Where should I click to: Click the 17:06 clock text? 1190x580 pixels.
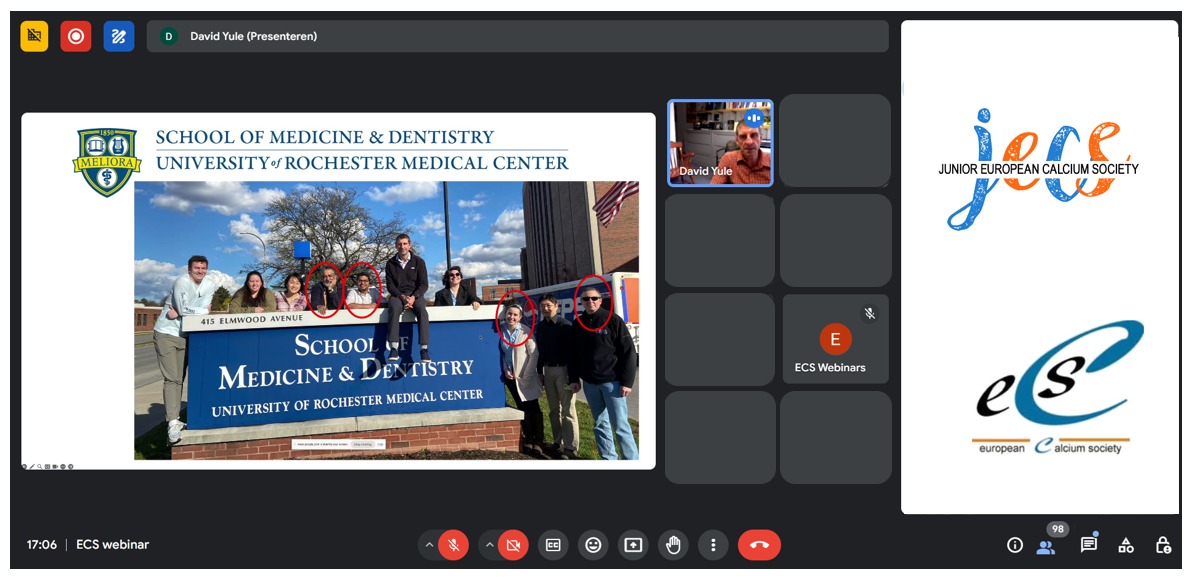pos(42,545)
